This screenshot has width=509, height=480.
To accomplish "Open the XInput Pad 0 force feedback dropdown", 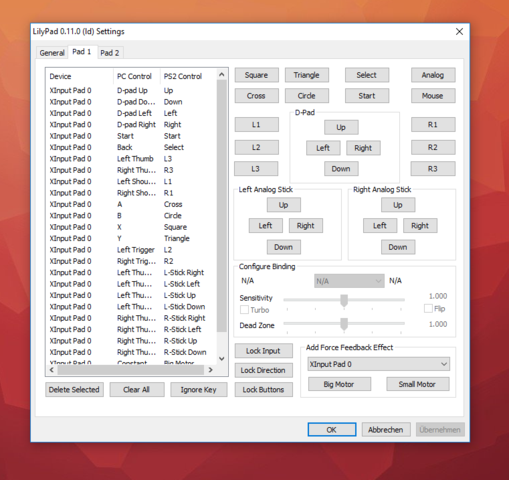I will pos(379,364).
